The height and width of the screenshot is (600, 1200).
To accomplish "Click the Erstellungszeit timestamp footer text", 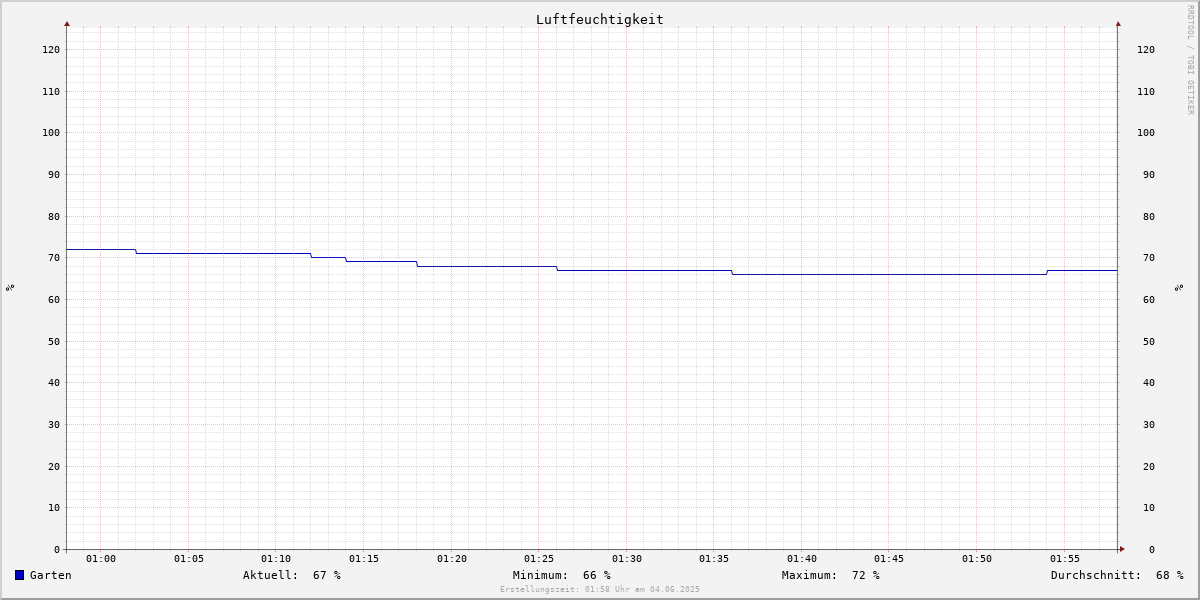I will coord(600,589).
